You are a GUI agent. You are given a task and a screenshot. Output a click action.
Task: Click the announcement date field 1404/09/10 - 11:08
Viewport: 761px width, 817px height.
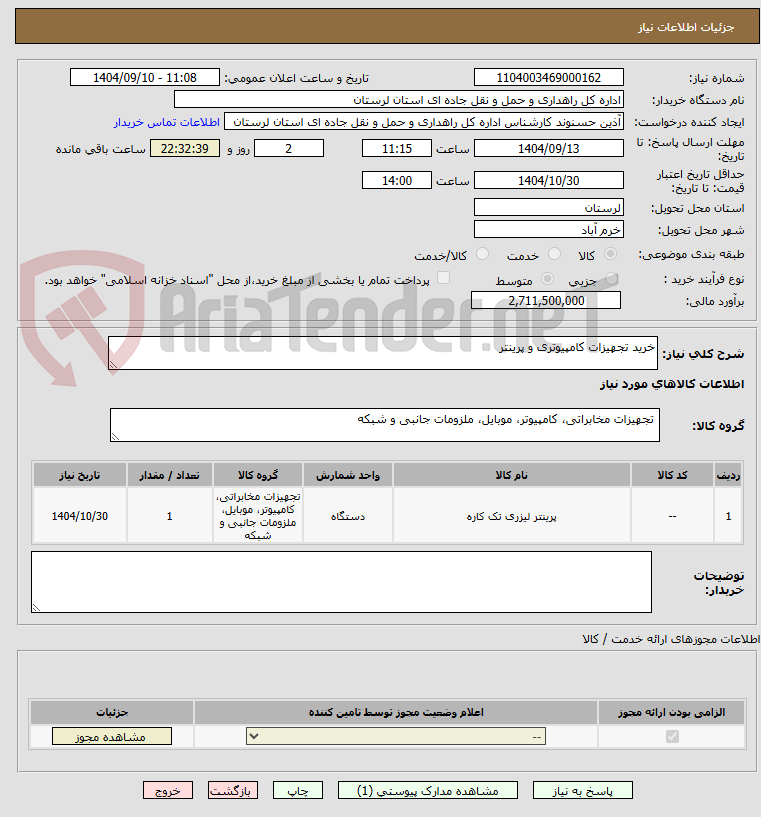[x=145, y=78]
